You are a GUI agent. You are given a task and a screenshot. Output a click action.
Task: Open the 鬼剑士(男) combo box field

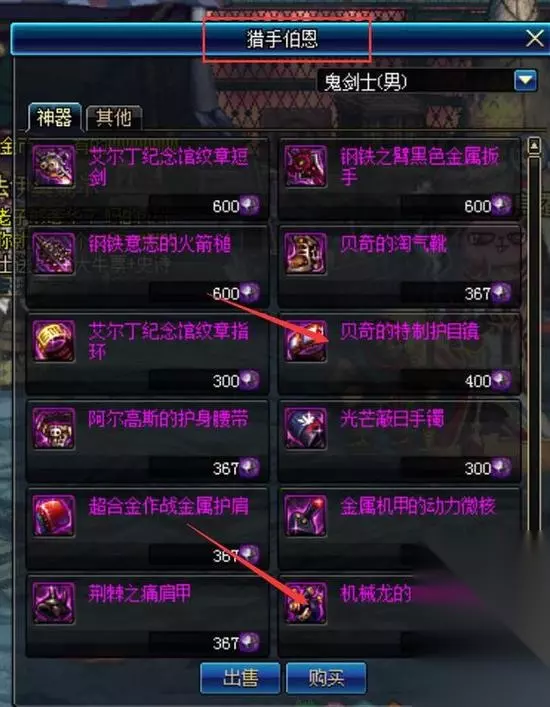click(427, 81)
